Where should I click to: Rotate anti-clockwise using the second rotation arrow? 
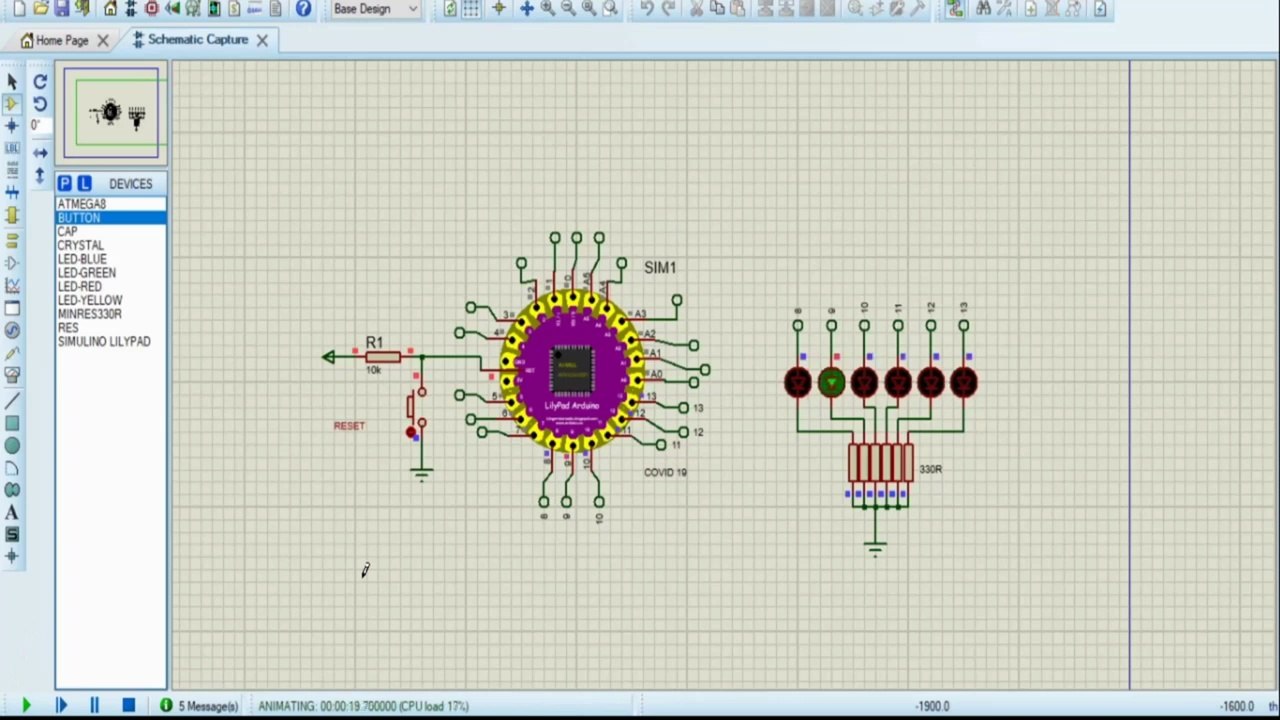click(40, 104)
